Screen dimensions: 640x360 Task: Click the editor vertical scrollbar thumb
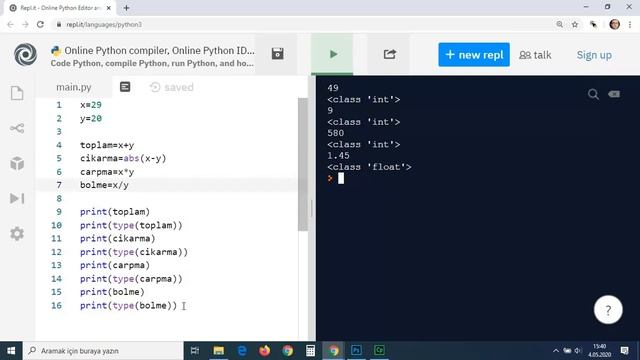click(x=302, y=164)
